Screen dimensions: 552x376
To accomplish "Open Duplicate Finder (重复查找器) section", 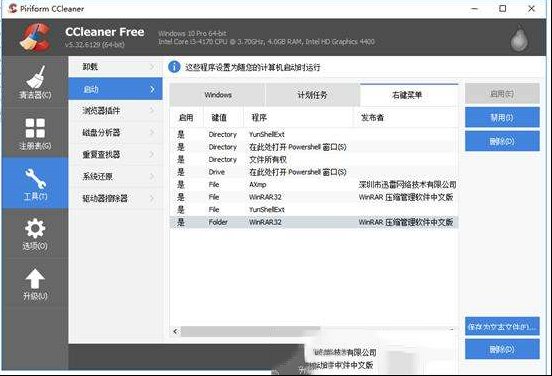I will pos(115,154).
